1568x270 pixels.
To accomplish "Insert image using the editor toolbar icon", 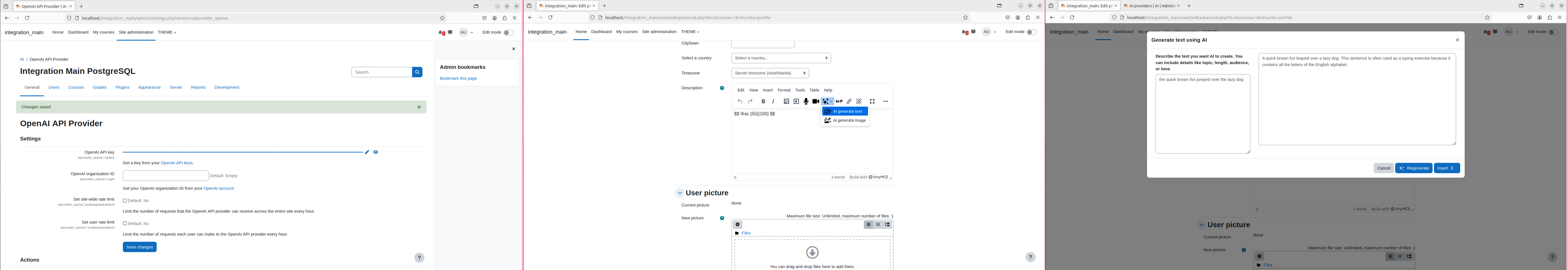I will (x=787, y=102).
